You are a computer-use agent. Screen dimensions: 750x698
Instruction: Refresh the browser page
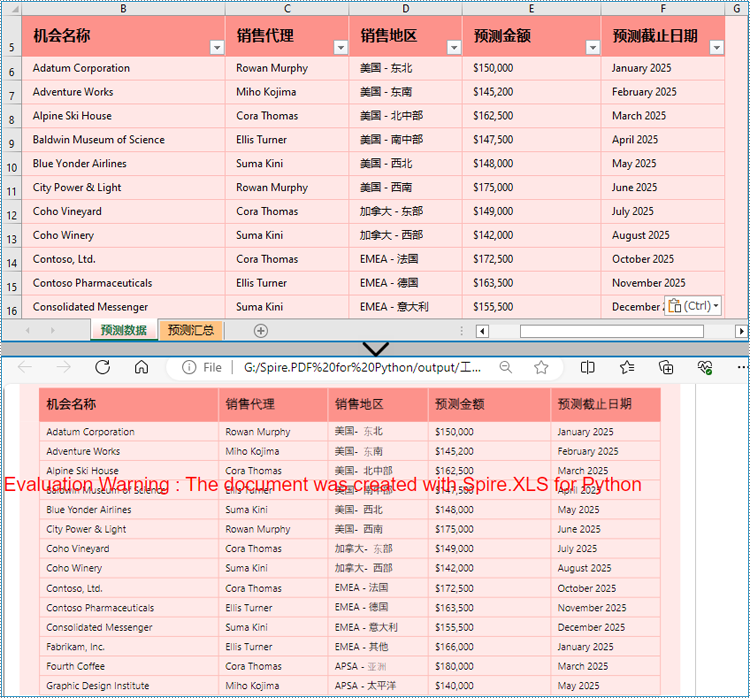tap(102, 367)
